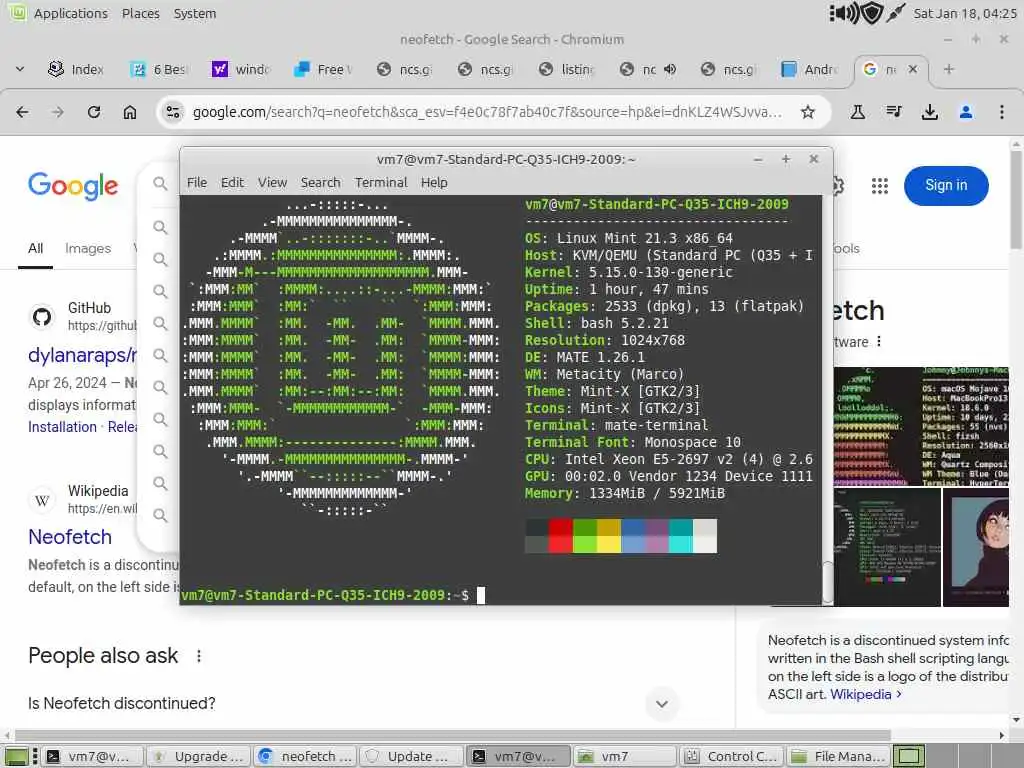This screenshot has width=1024, height=768.
Task: Select the All search filter
Action: click(x=35, y=248)
